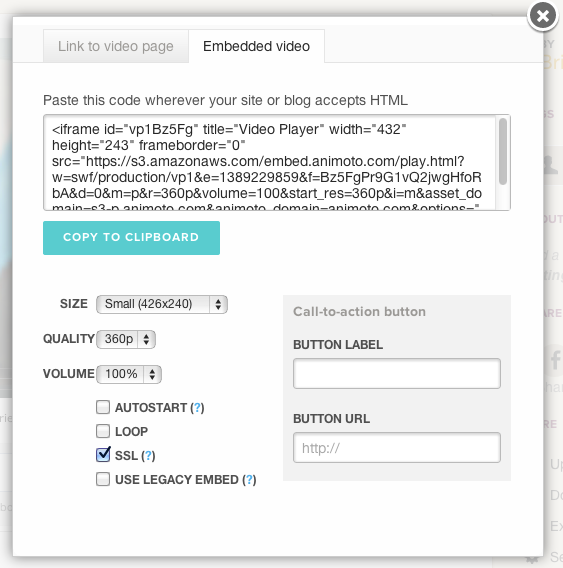Open the QUALITY dropdown showing 360p
Image resolution: width=563 pixels, height=568 pixels.
126,339
